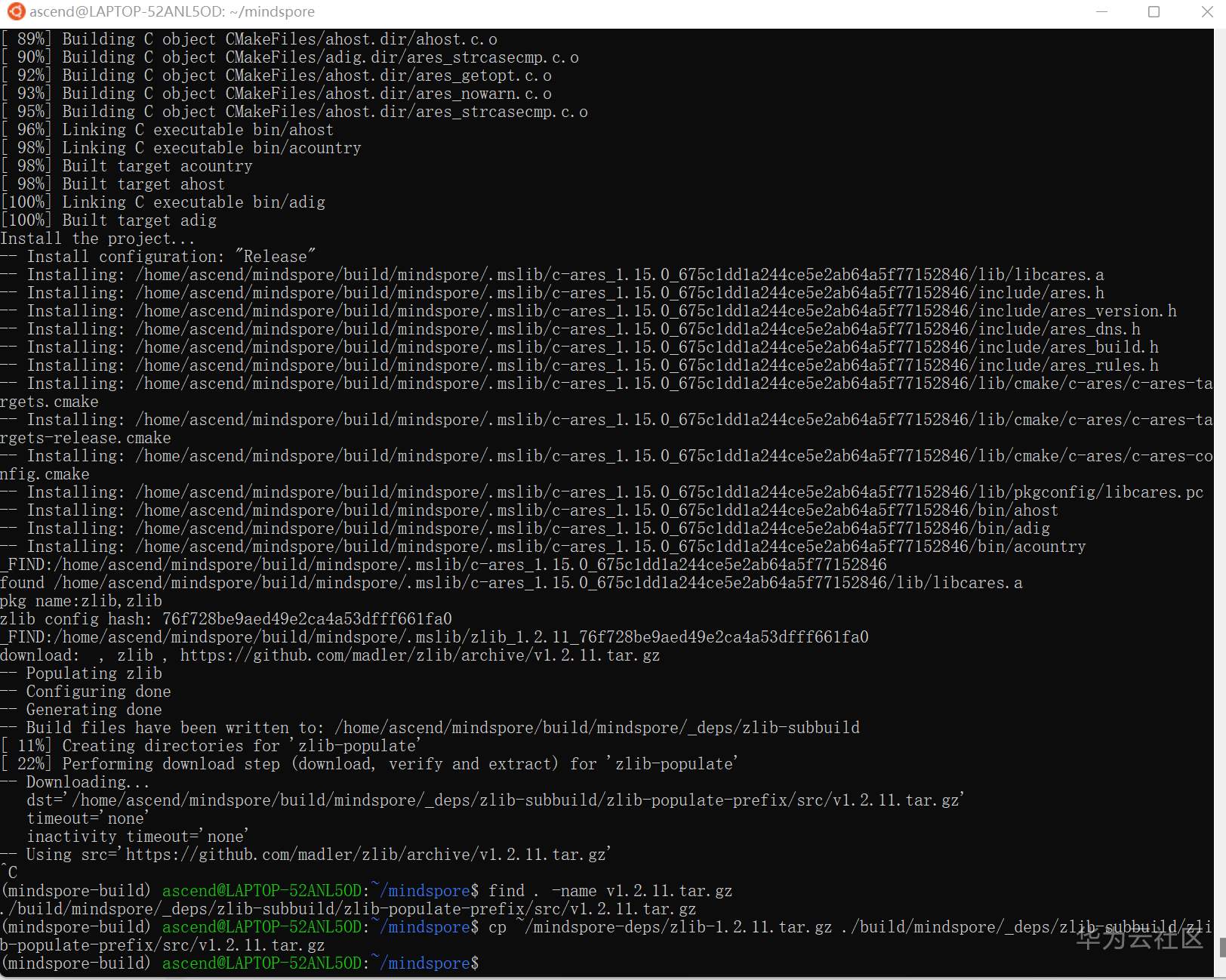
Task: Click the 'Install the project...' line
Action: click(x=97, y=239)
